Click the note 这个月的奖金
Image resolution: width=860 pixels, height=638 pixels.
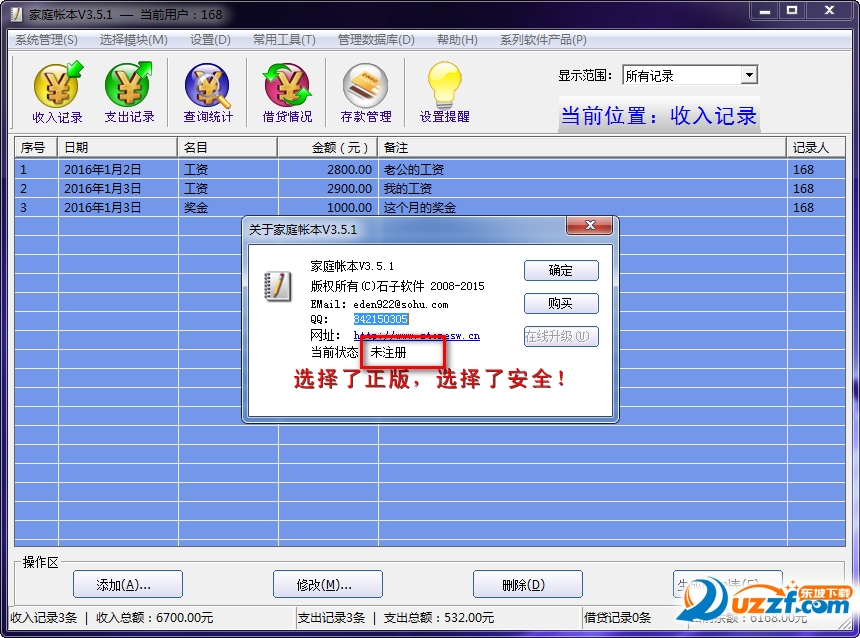[420, 207]
